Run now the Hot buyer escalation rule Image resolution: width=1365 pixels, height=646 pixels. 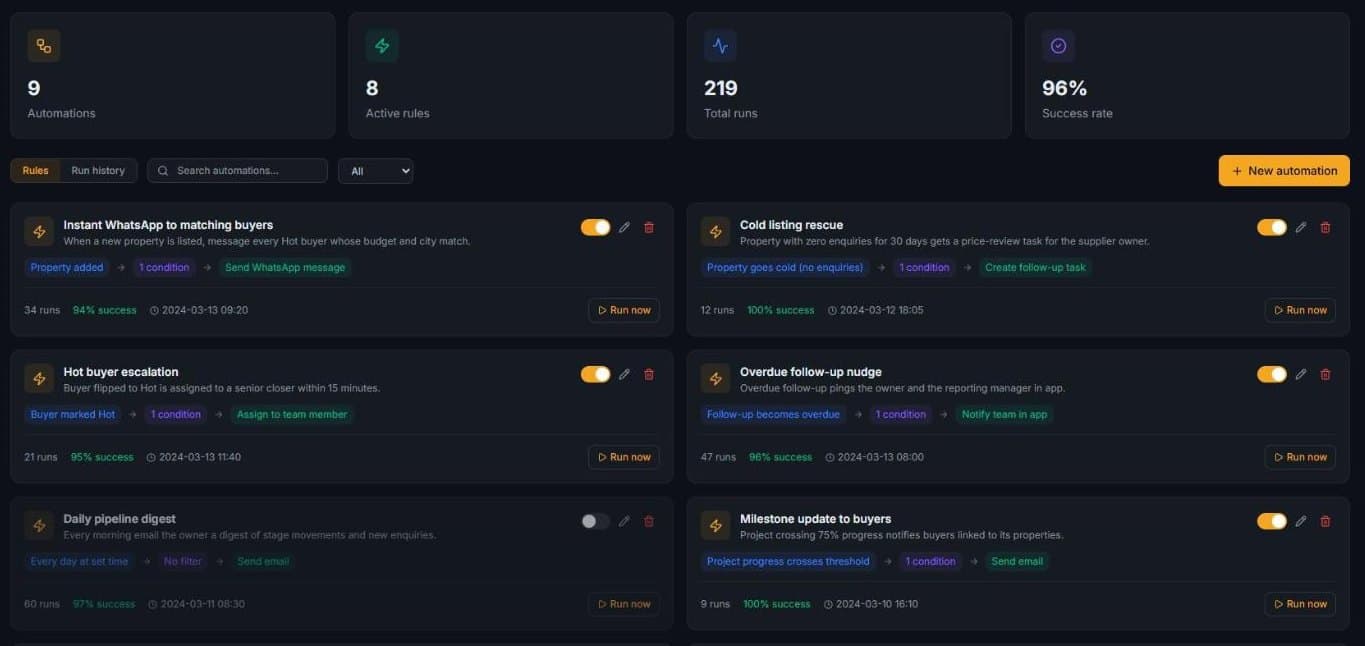(624, 457)
